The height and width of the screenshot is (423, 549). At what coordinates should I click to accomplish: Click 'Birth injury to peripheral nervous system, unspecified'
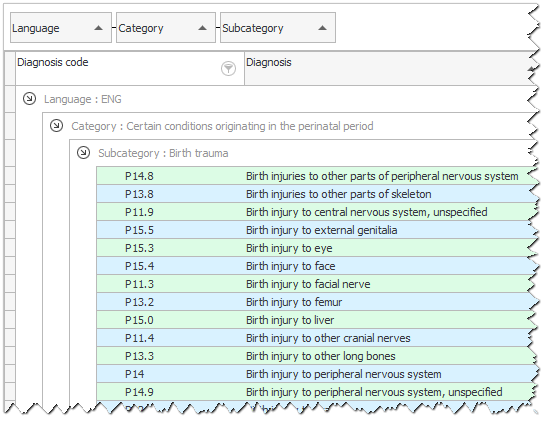(374, 392)
